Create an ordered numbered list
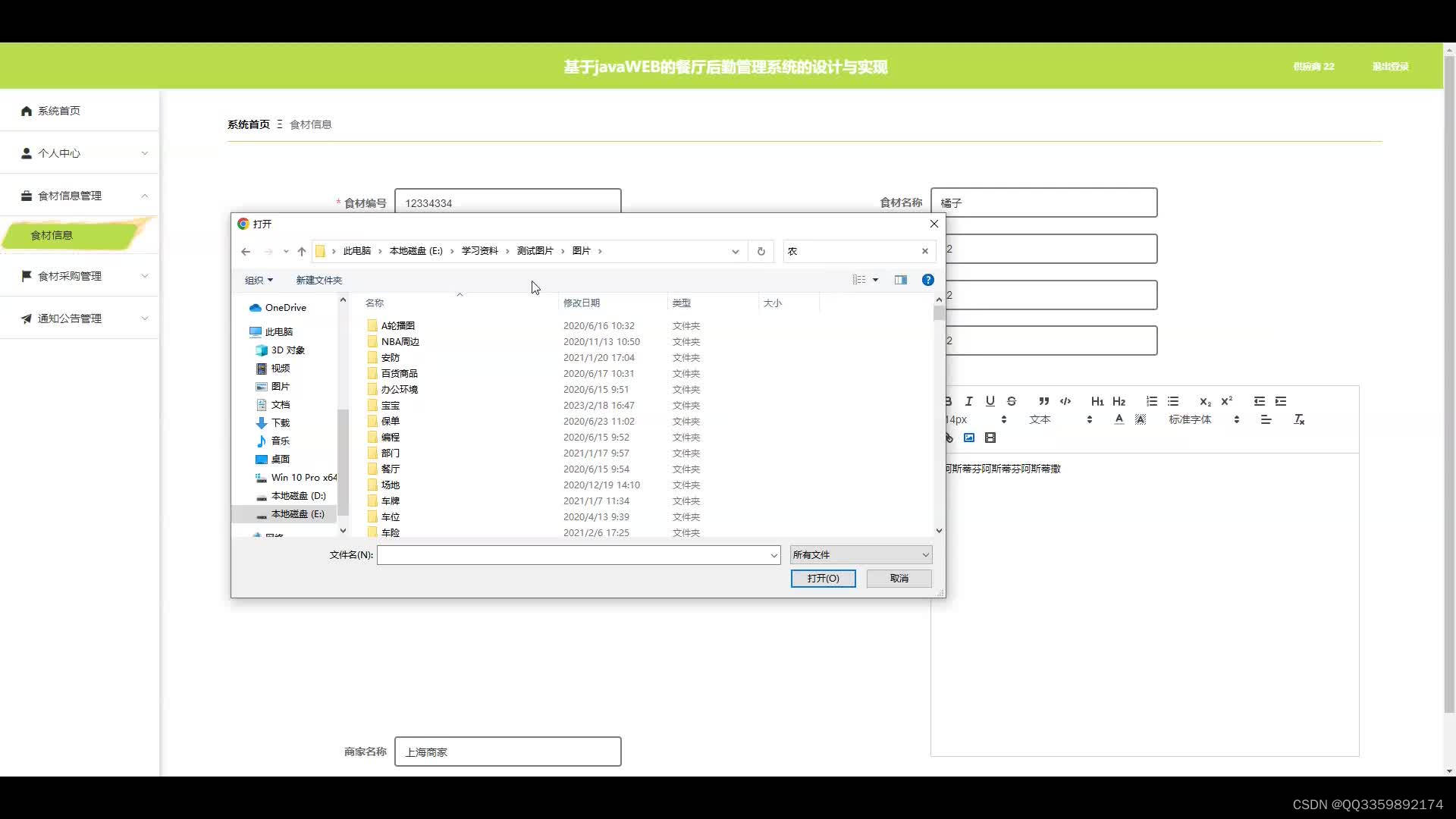This screenshot has width=1456, height=819. (1151, 401)
